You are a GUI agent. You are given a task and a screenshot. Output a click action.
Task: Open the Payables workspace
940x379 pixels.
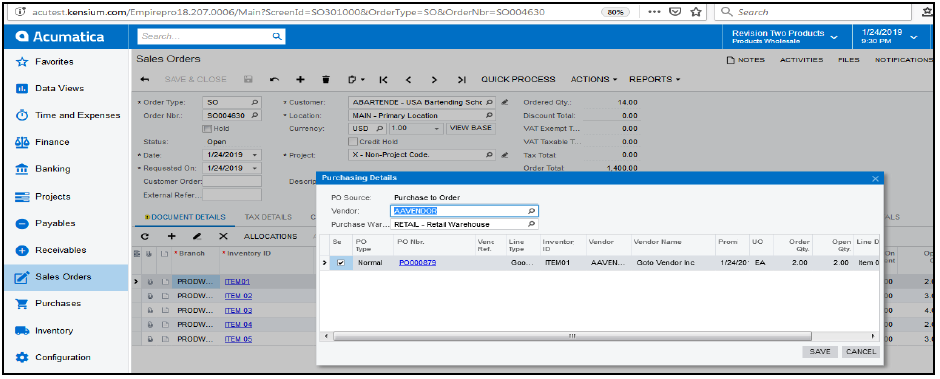coord(55,223)
